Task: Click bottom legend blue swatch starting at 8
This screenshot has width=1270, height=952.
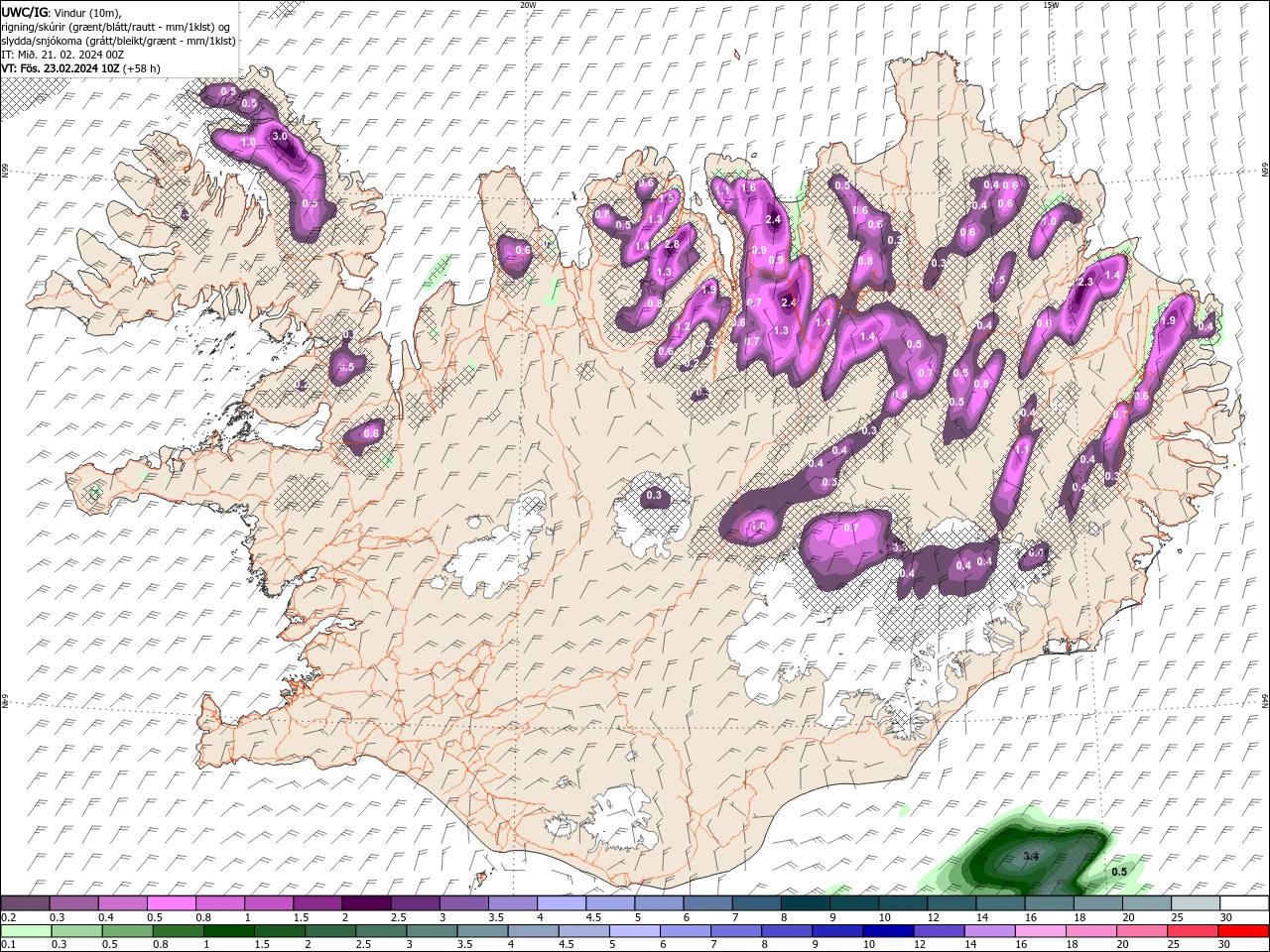Action: (x=787, y=931)
